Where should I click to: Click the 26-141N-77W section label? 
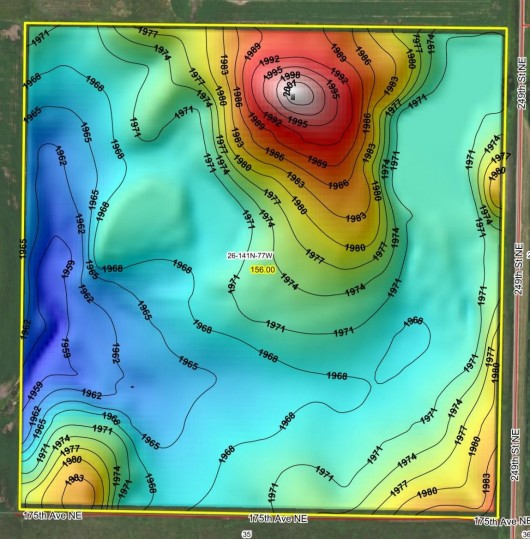coord(250,256)
